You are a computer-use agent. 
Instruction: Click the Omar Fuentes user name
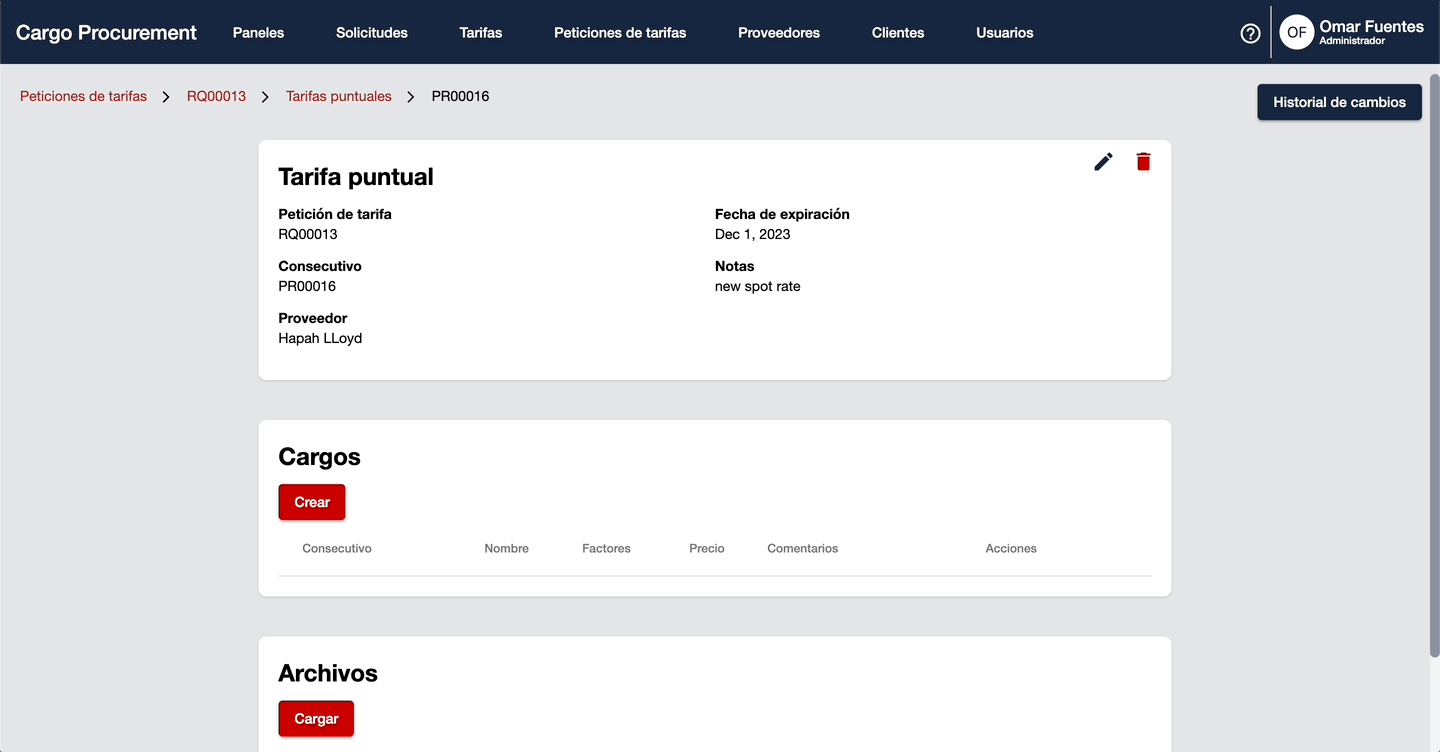click(1371, 27)
